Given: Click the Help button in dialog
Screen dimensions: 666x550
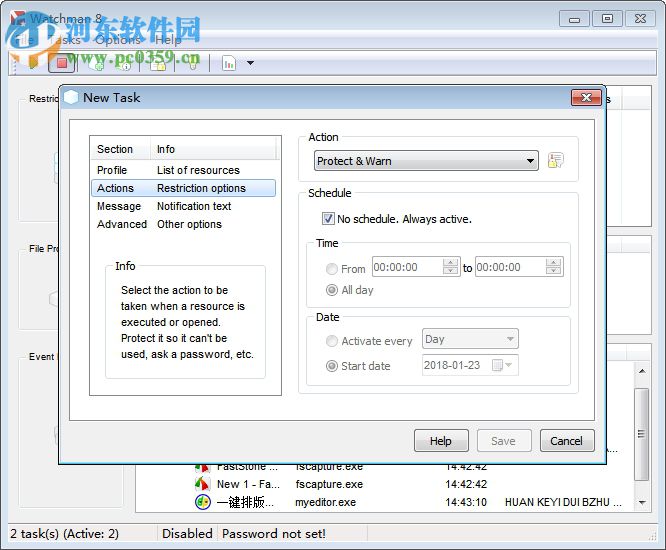Looking at the screenshot, I should pyautogui.click(x=441, y=441).
